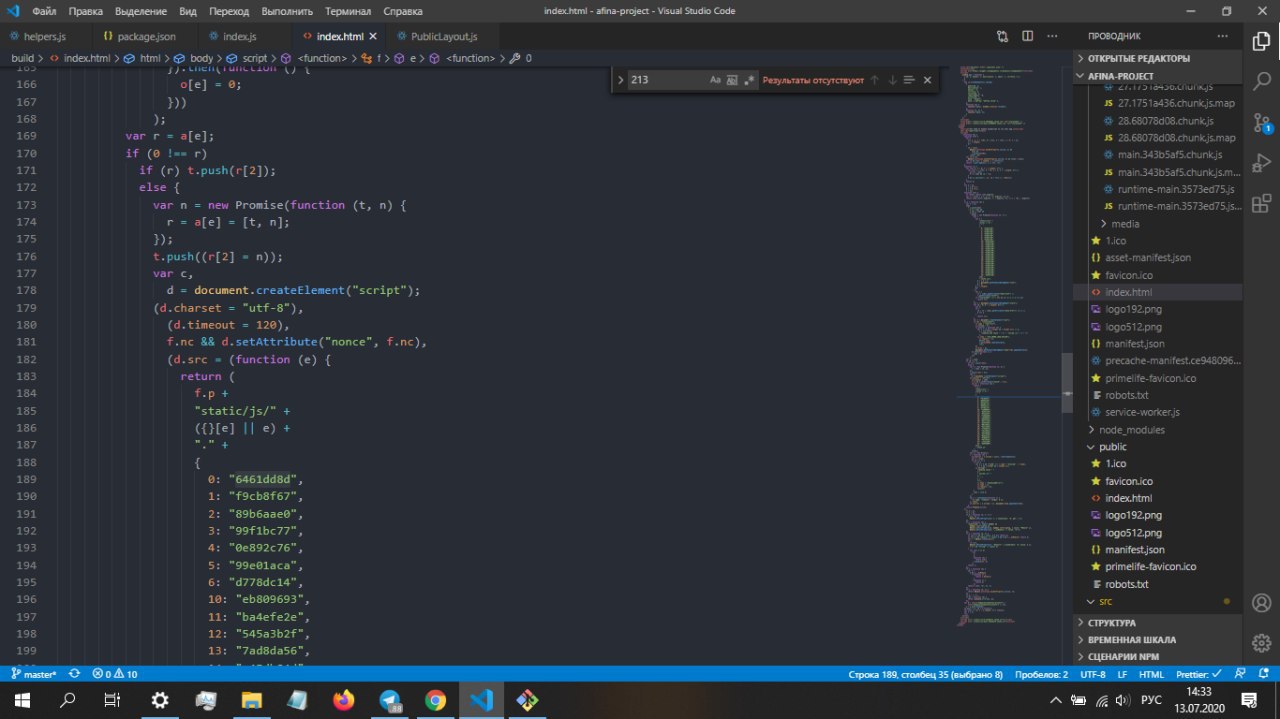Open the Extensions view

(1261, 201)
